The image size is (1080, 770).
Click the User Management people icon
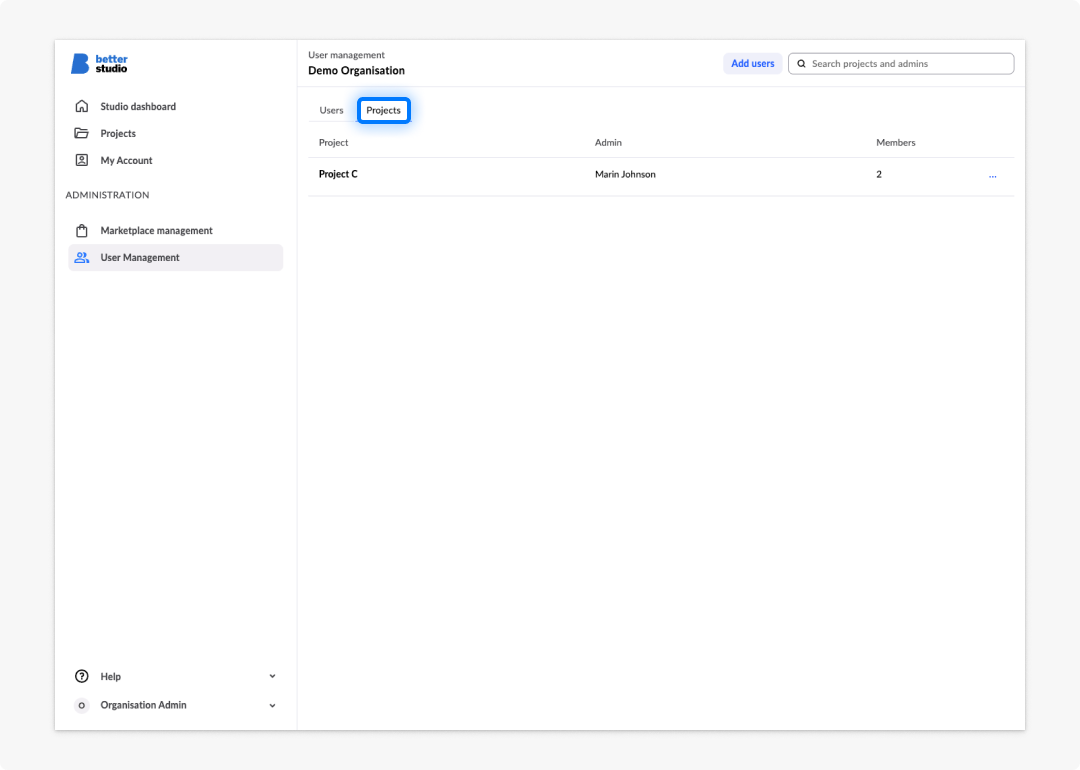tap(82, 257)
